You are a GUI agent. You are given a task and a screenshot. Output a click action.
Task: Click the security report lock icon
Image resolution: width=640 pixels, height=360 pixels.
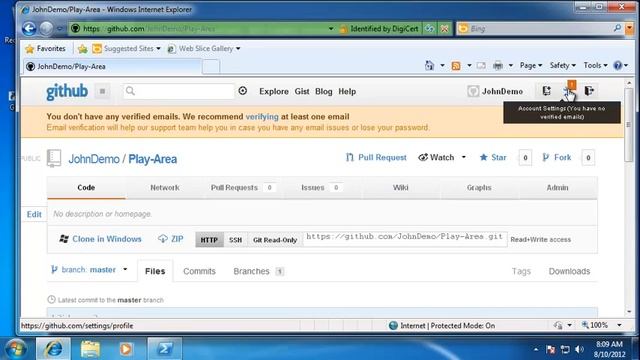point(344,29)
